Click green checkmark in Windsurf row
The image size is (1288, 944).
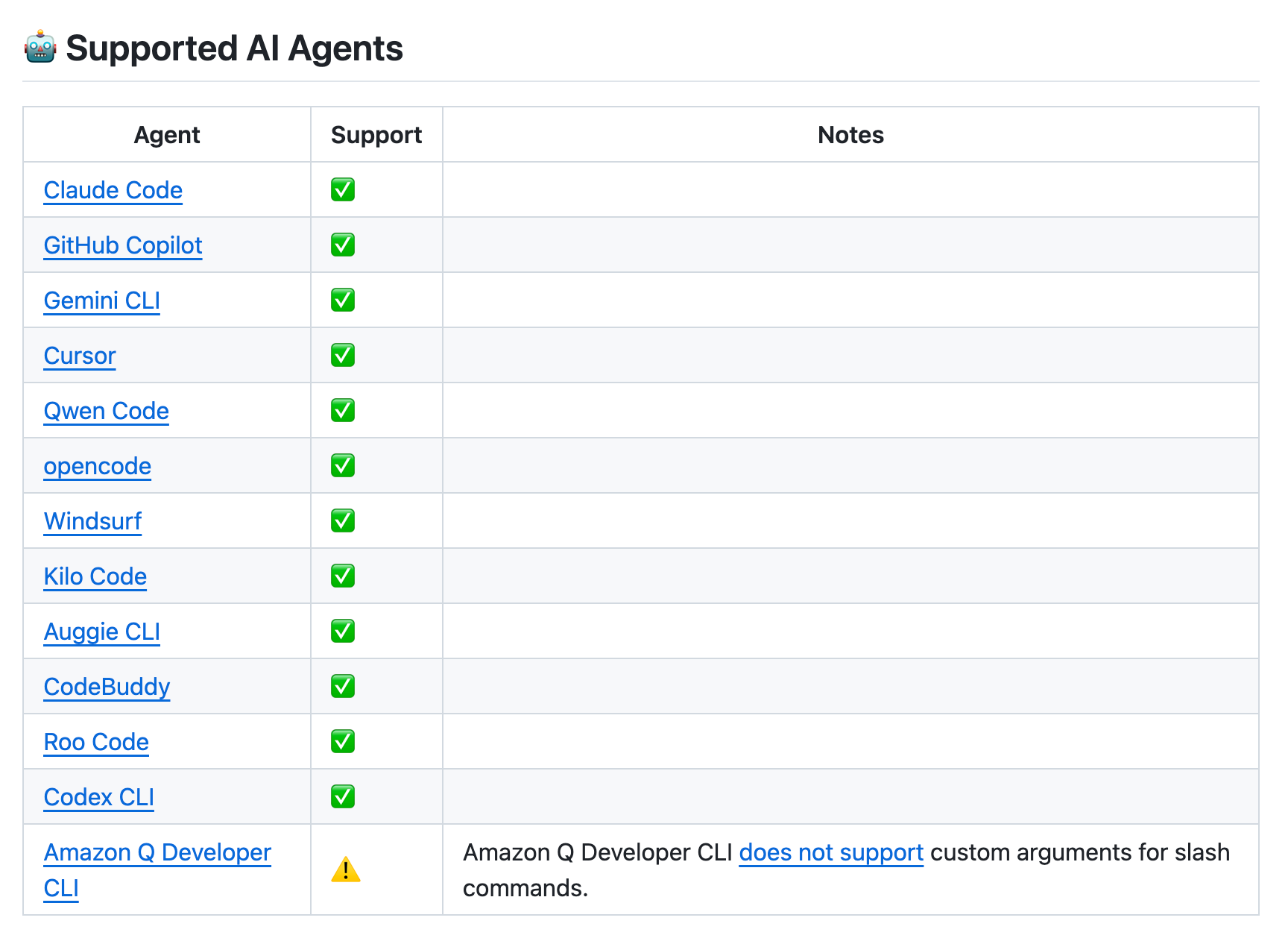(x=343, y=520)
